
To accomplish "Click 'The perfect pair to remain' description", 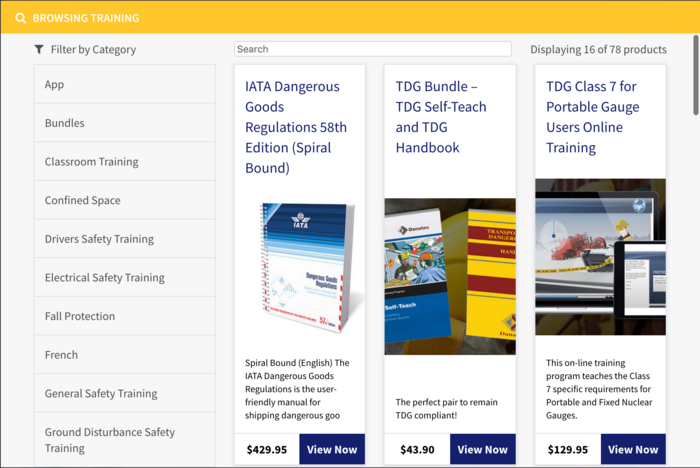I will coord(446,409).
